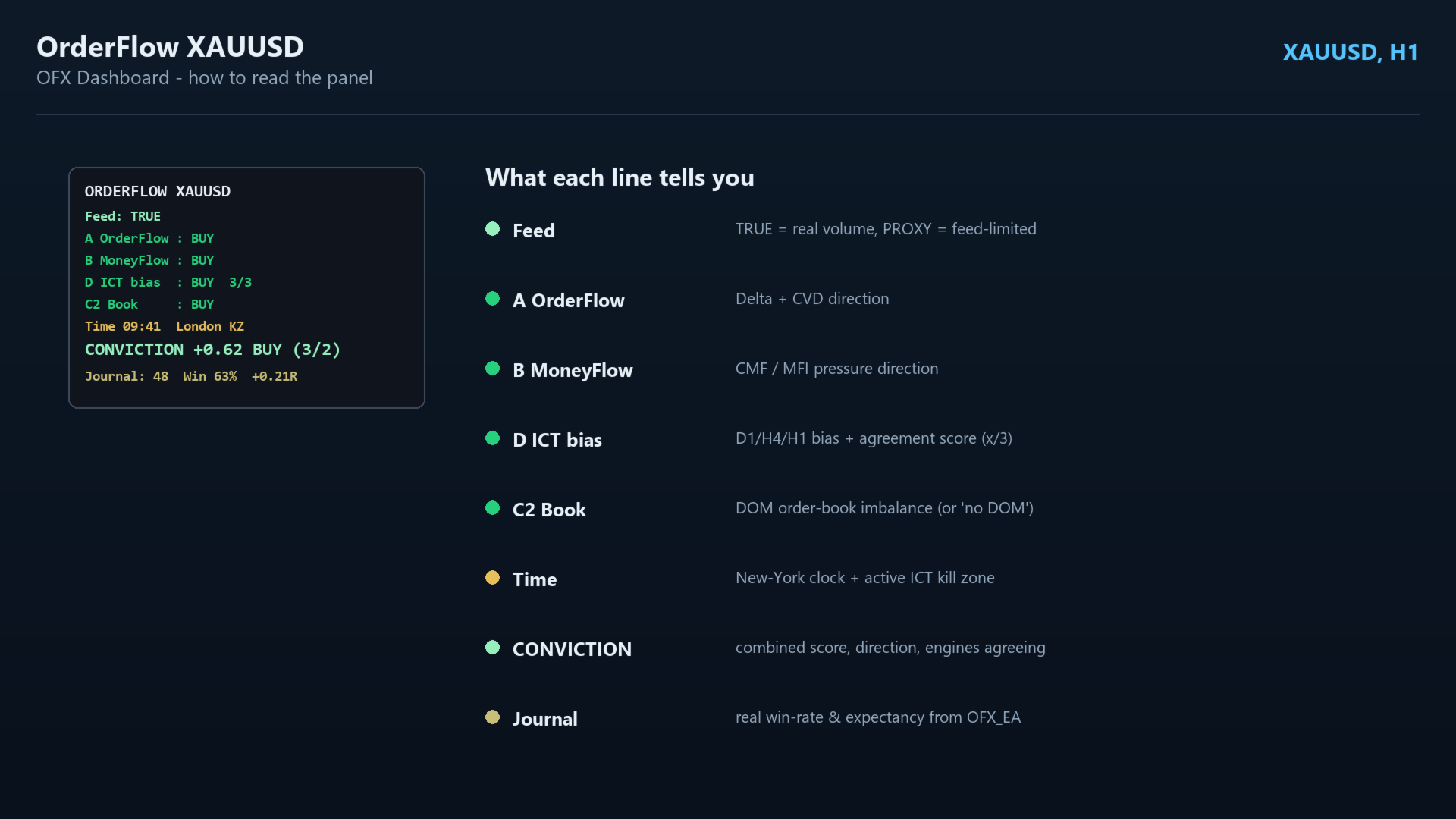This screenshot has height=819, width=1456.
Task: Click the 'What each line tells you' heading
Action: pos(620,177)
